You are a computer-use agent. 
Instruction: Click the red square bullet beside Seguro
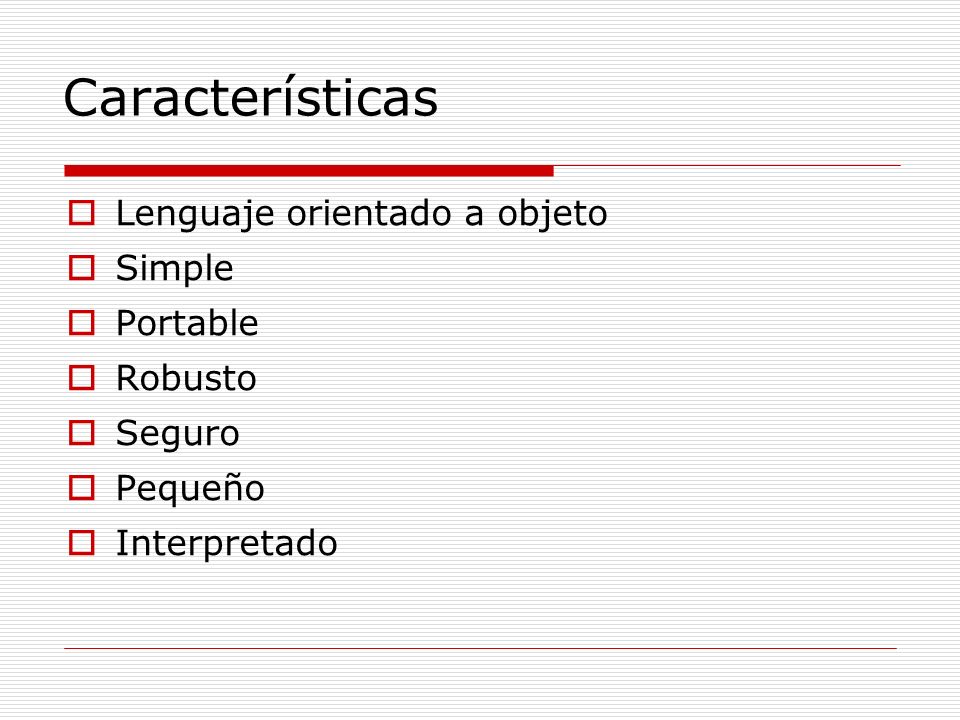point(81,433)
